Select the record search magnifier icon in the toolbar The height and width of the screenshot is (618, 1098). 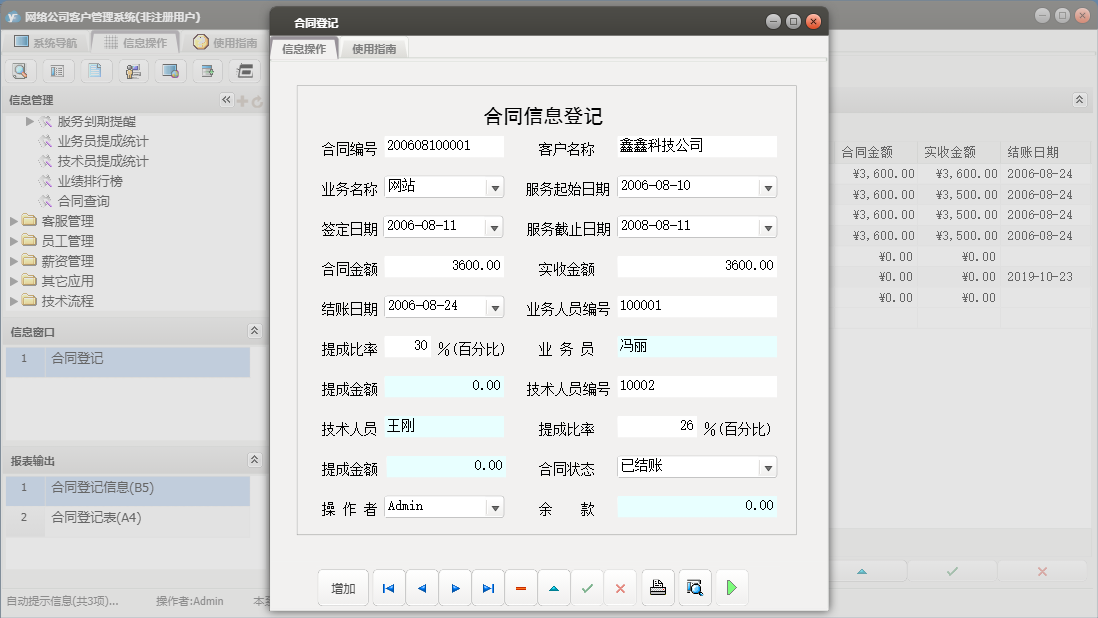tap(20, 71)
